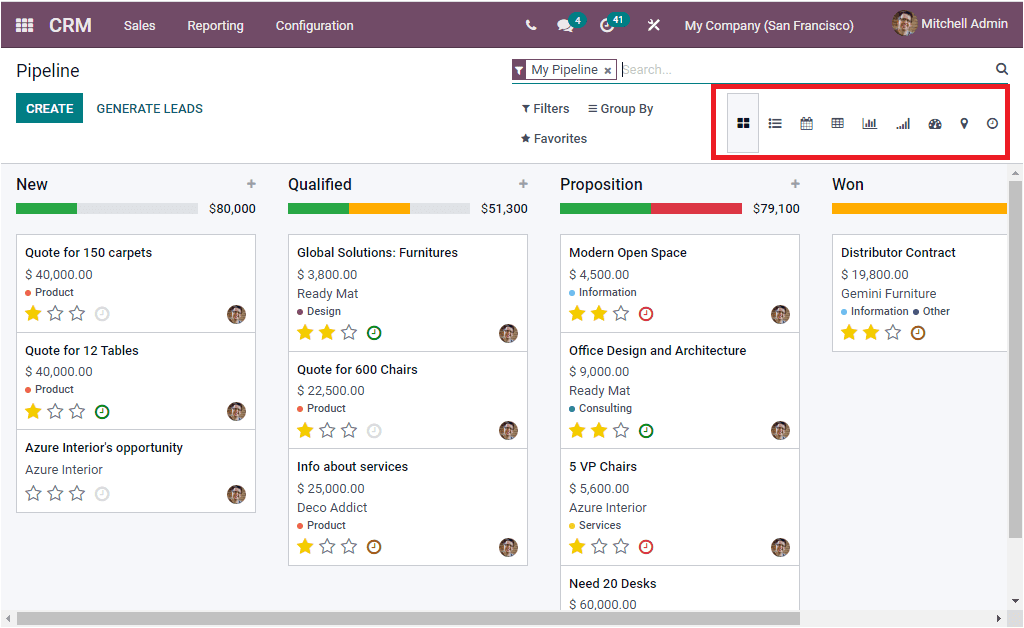Screen dimensions: 1024x628
Task: Open the Reporting menu
Action: pos(215,25)
